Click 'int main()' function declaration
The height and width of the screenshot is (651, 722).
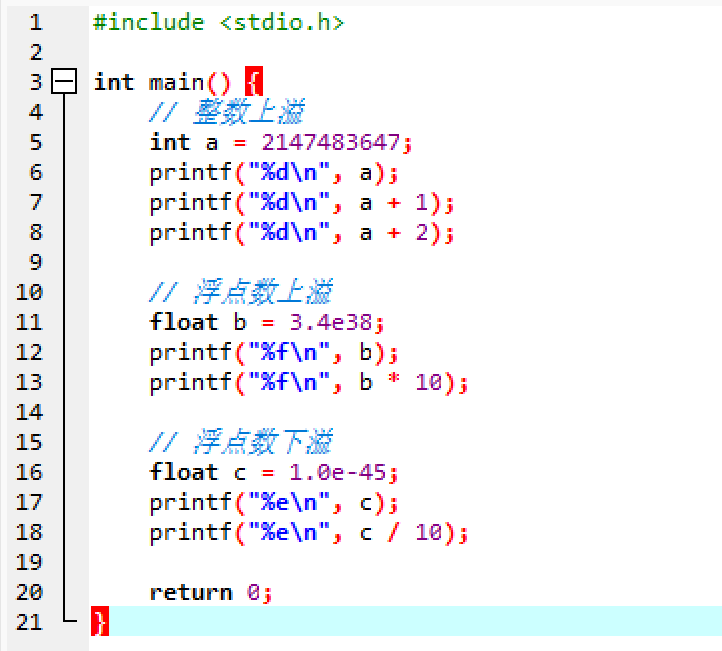[x=162, y=83]
